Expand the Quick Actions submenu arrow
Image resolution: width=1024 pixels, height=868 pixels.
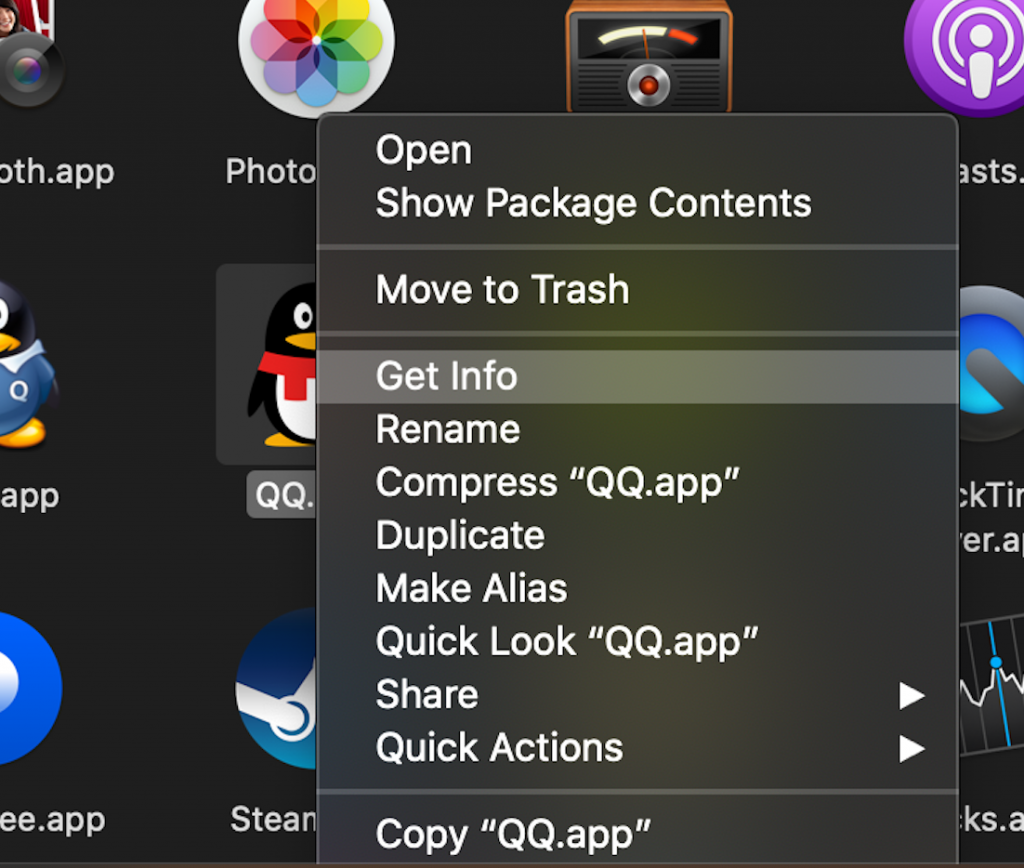coord(911,748)
